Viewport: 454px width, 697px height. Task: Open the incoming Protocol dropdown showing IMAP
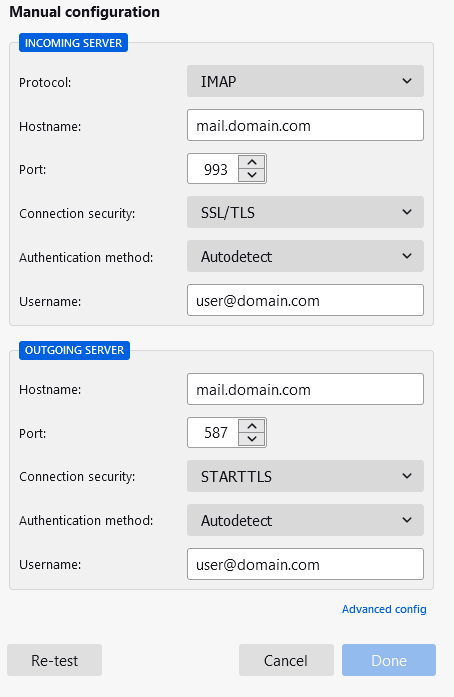pyautogui.click(x=305, y=81)
